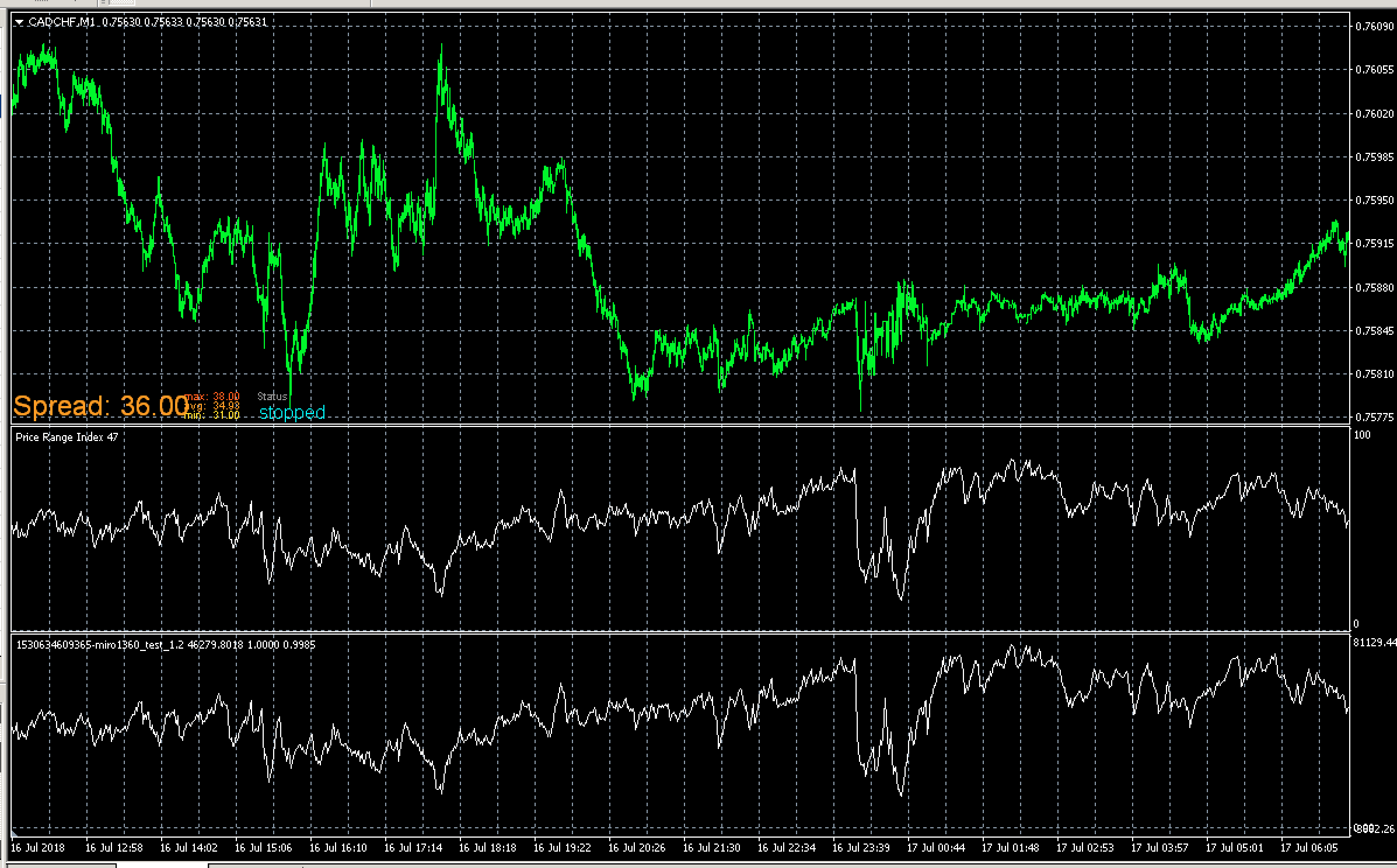The width and height of the screenshot is (1397, 868).
Task: Click the '17 Jul 01:48' time label
Action: [x=1010, y=847]
